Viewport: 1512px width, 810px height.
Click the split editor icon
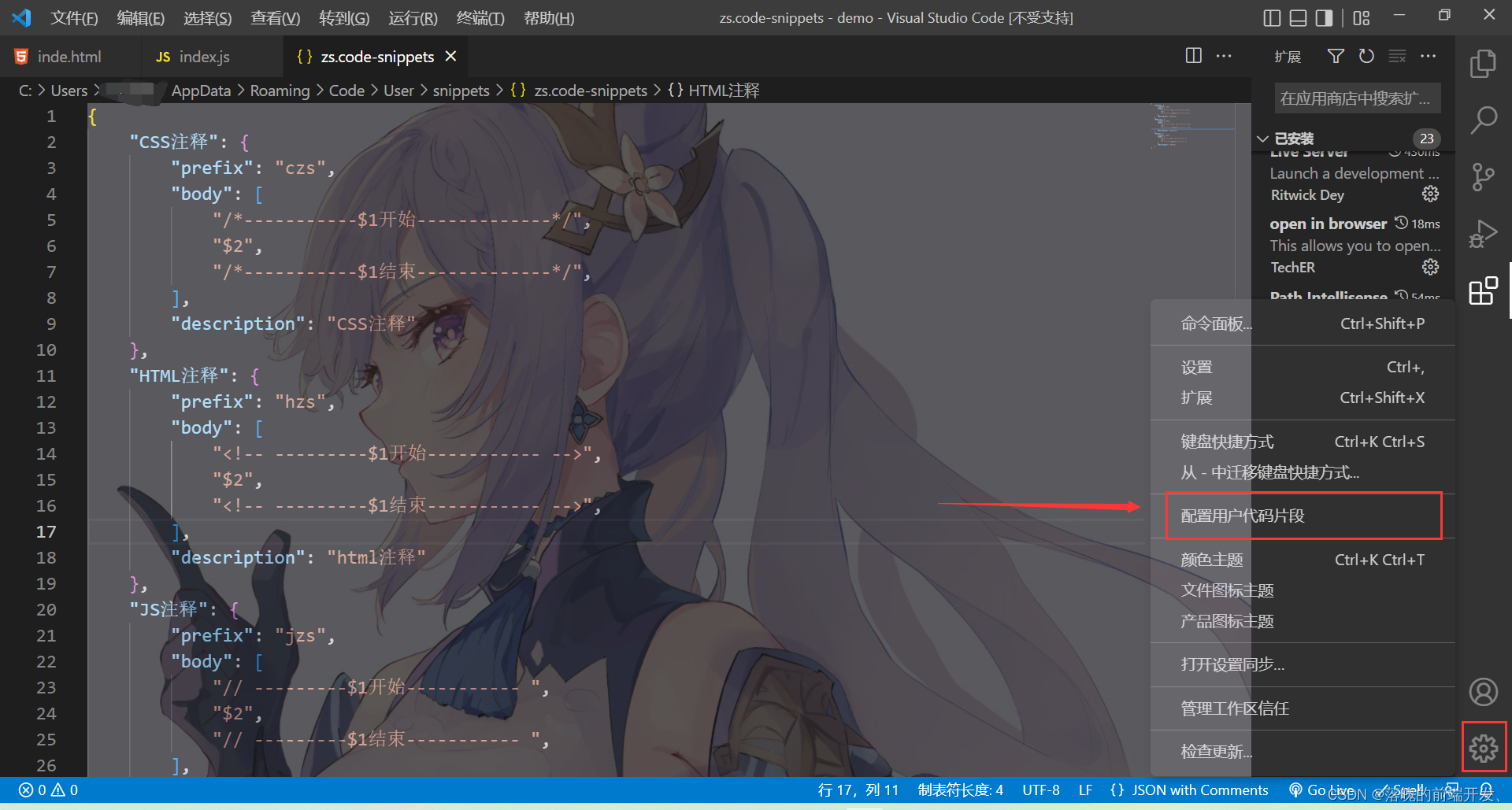pos(1194,56)
